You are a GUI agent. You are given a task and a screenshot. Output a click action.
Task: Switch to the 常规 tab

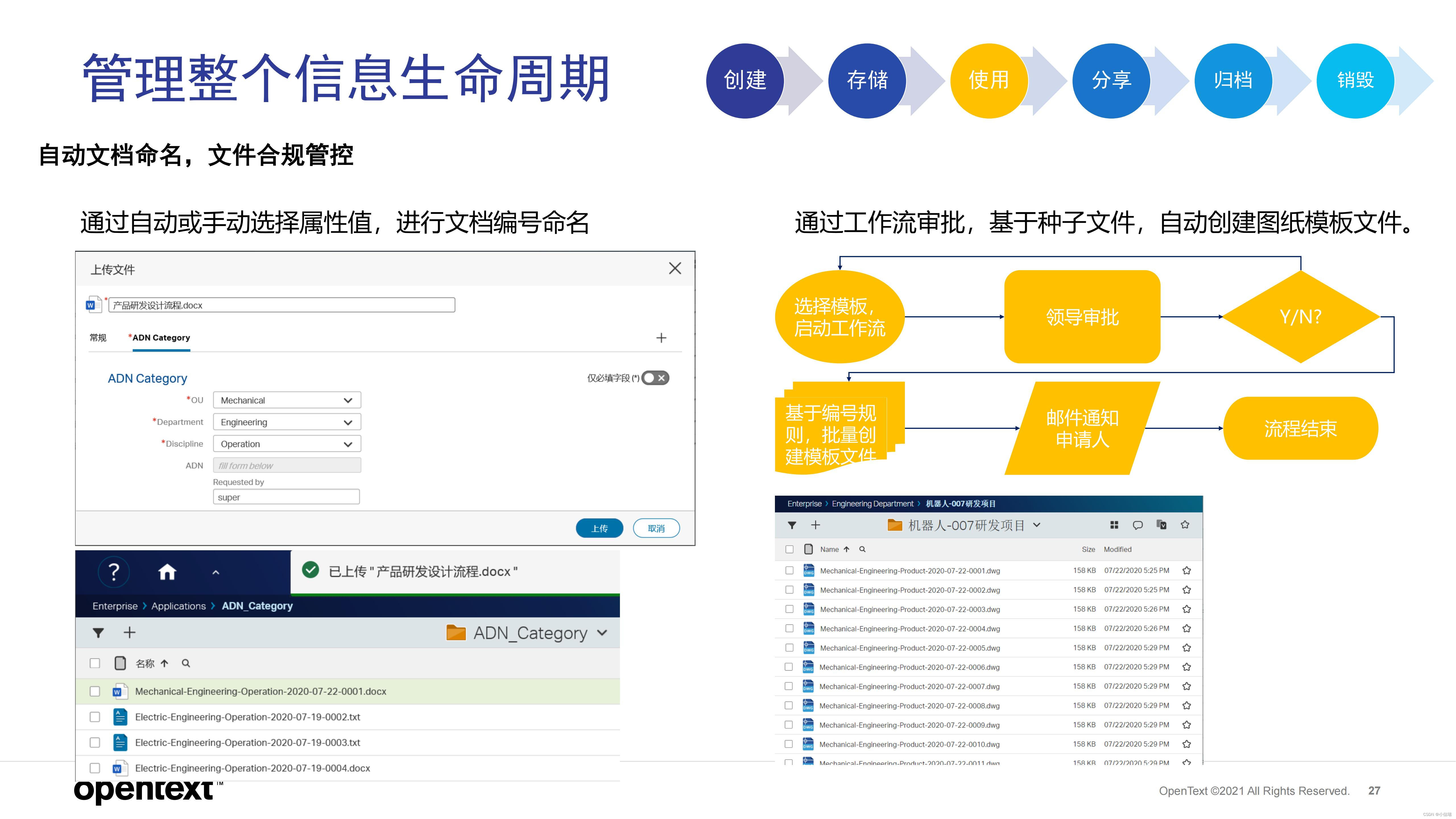click(x=98, y=338)
